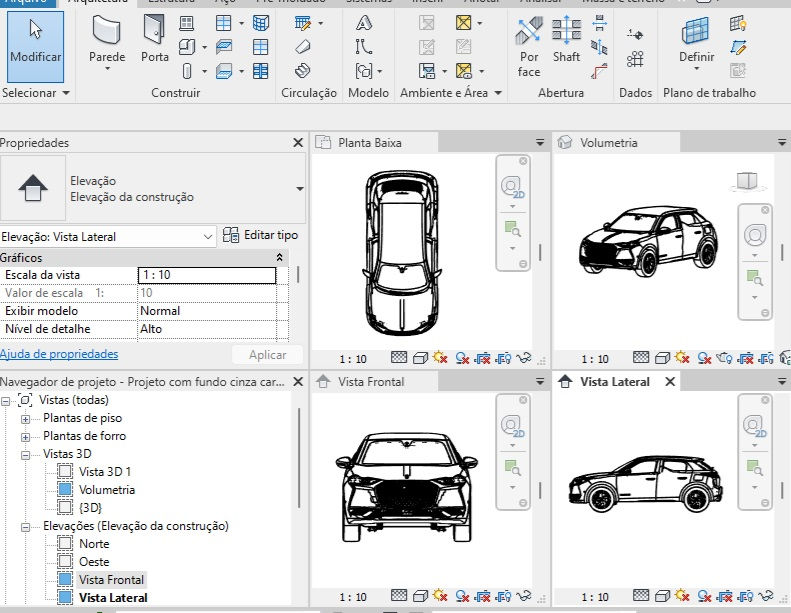Click the Aplicar button
The width and height of the screenshot is (791, 613).
pyautogui.click(x=267, y=355)
